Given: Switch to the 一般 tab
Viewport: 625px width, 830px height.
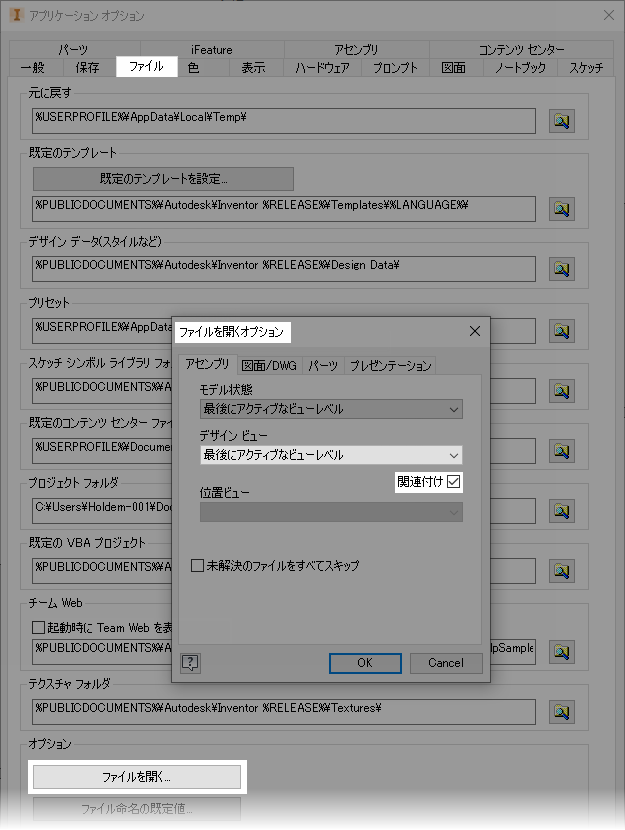Looking at the screenshot, I should (x=34, y=68).
